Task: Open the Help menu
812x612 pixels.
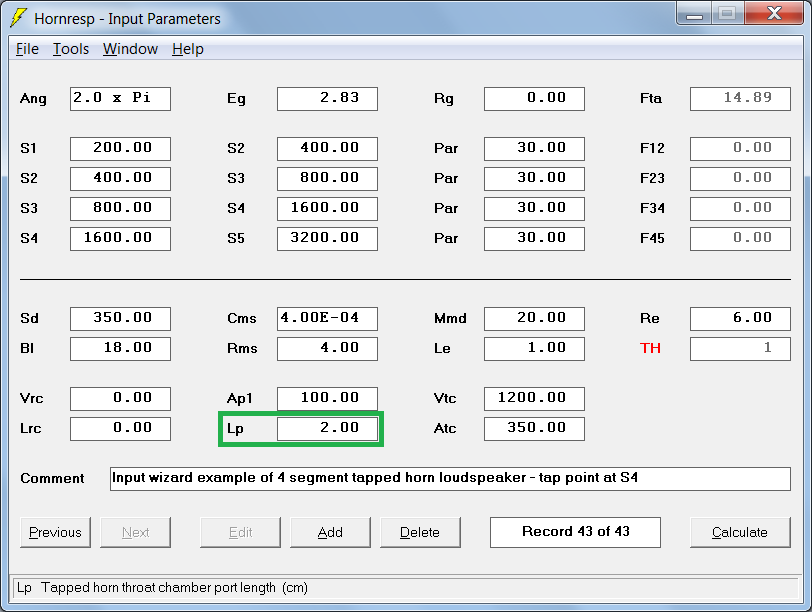Action: click(x=187, y=49)
